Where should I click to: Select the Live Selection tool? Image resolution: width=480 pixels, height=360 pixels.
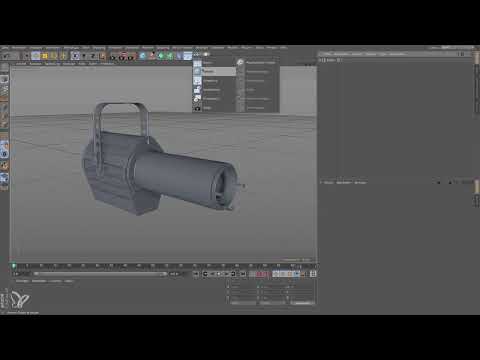27,56
